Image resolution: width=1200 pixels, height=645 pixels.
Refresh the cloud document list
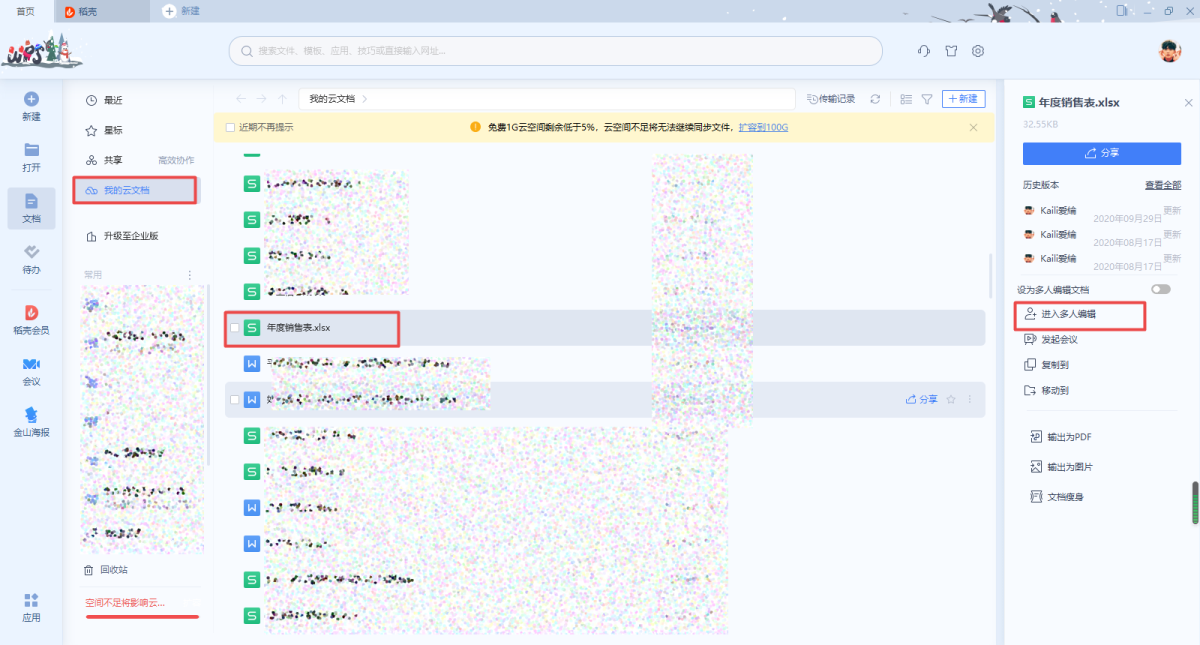pyautogui.click(x=875, y=99)
